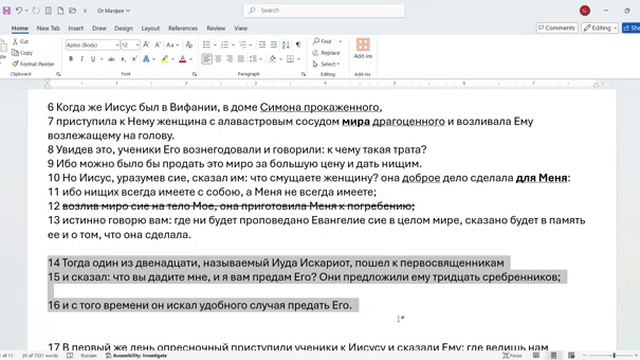Screen dimensions: 640x360
Task: Open the document title dropdown
Action: (x=113, y=11)
